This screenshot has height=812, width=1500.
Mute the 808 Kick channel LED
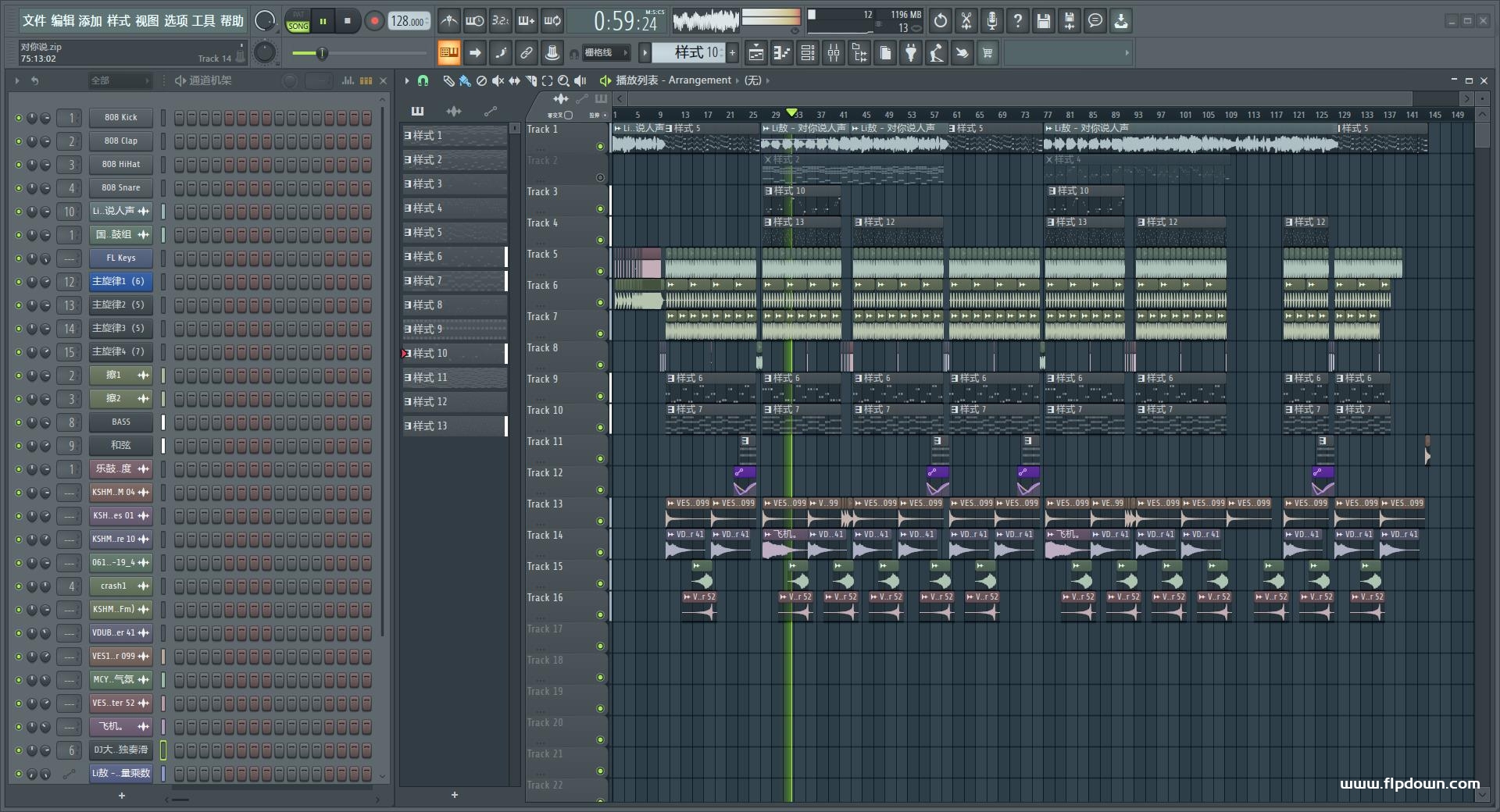pos(19,118)
